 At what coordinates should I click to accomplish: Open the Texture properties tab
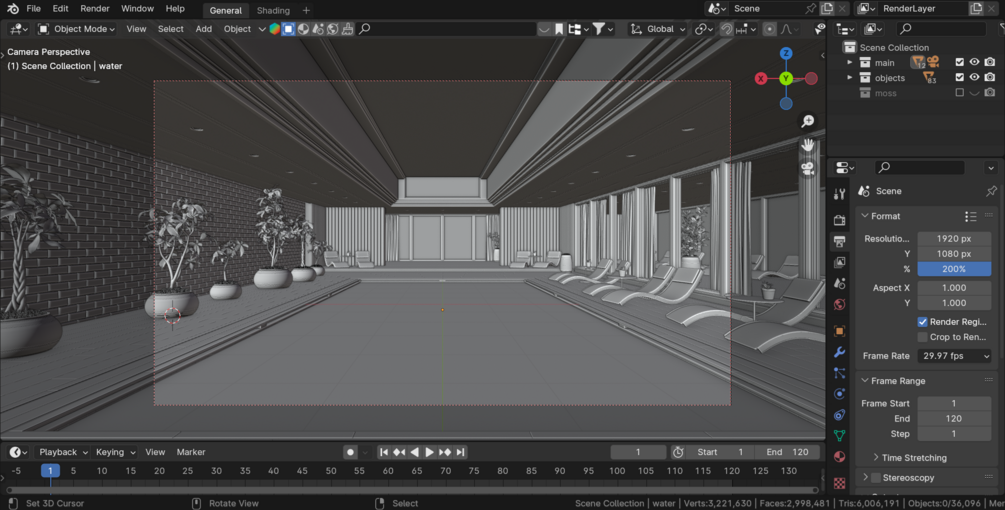coord(839,482)
